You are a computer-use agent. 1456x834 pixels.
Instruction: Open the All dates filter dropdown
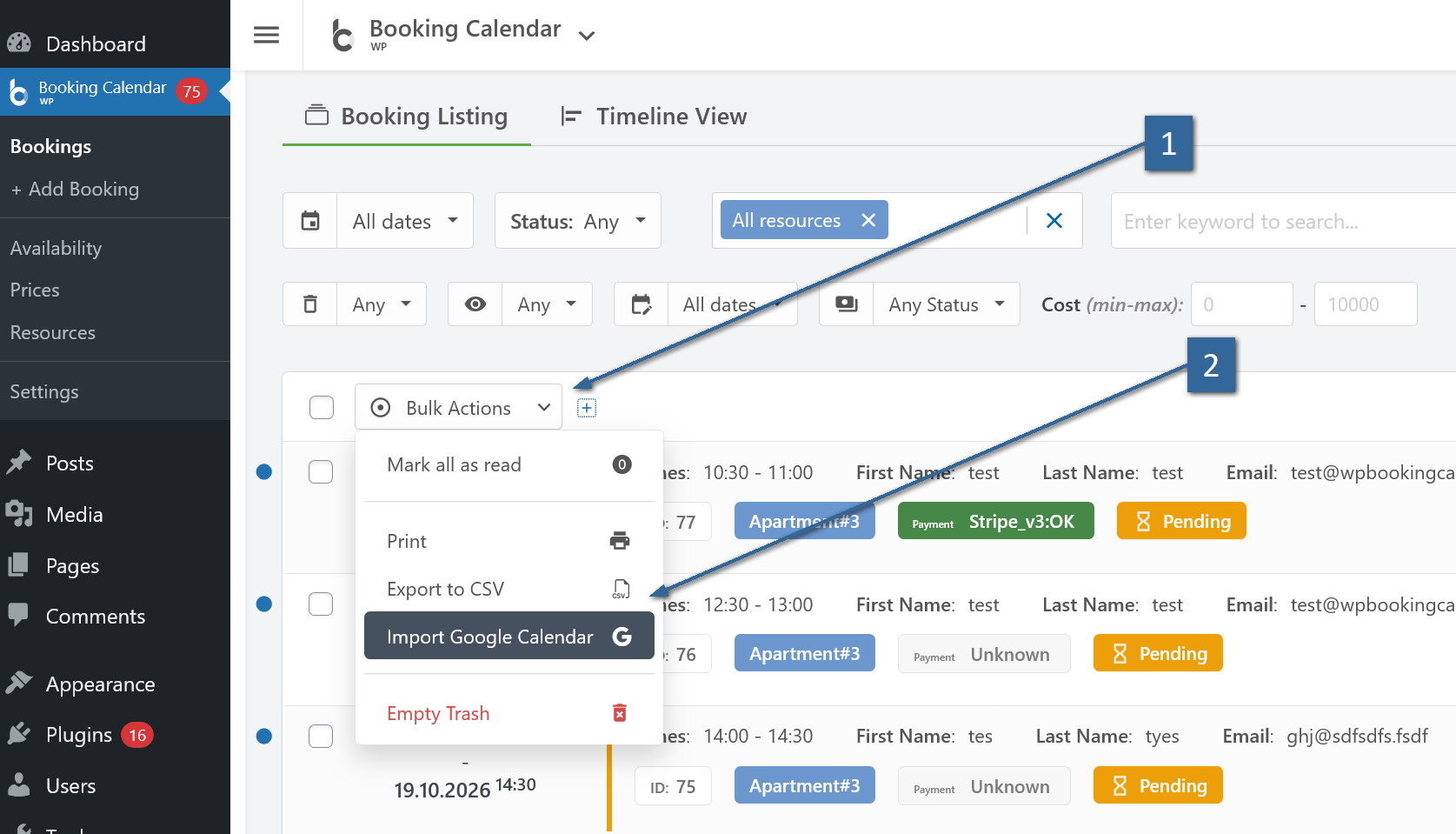coord(405,221)
